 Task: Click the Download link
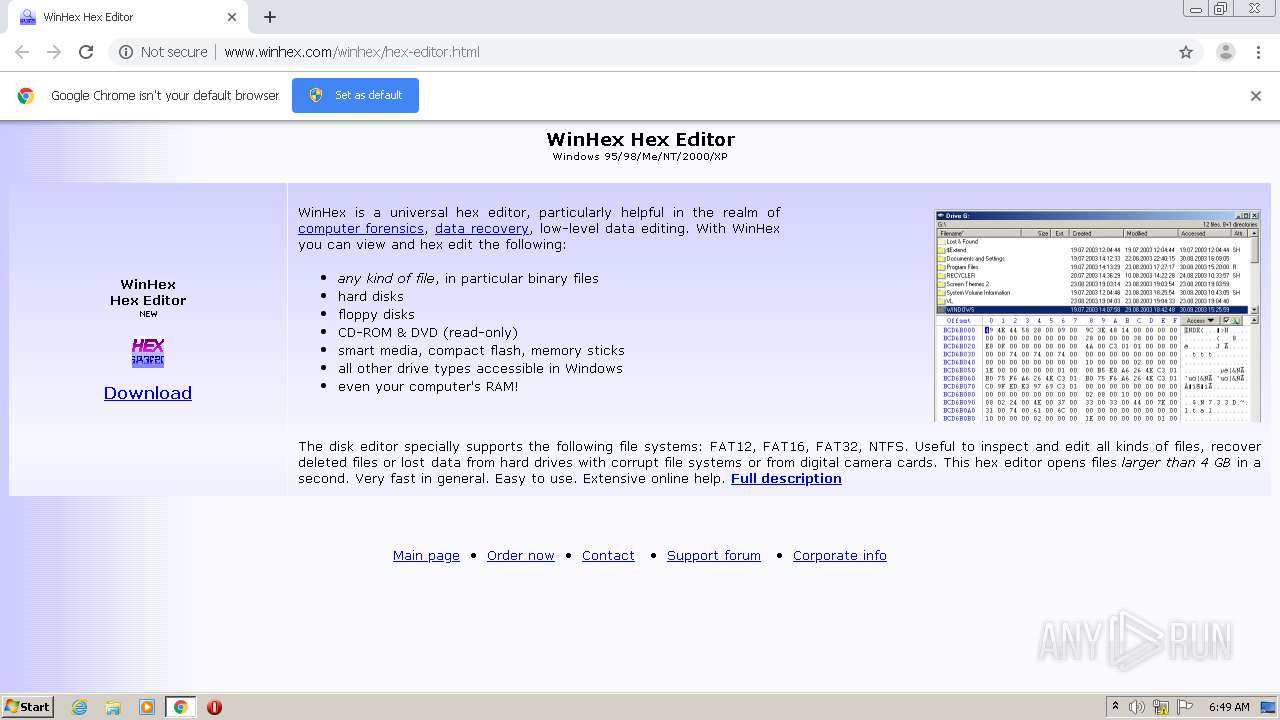[x=148, y=393]
